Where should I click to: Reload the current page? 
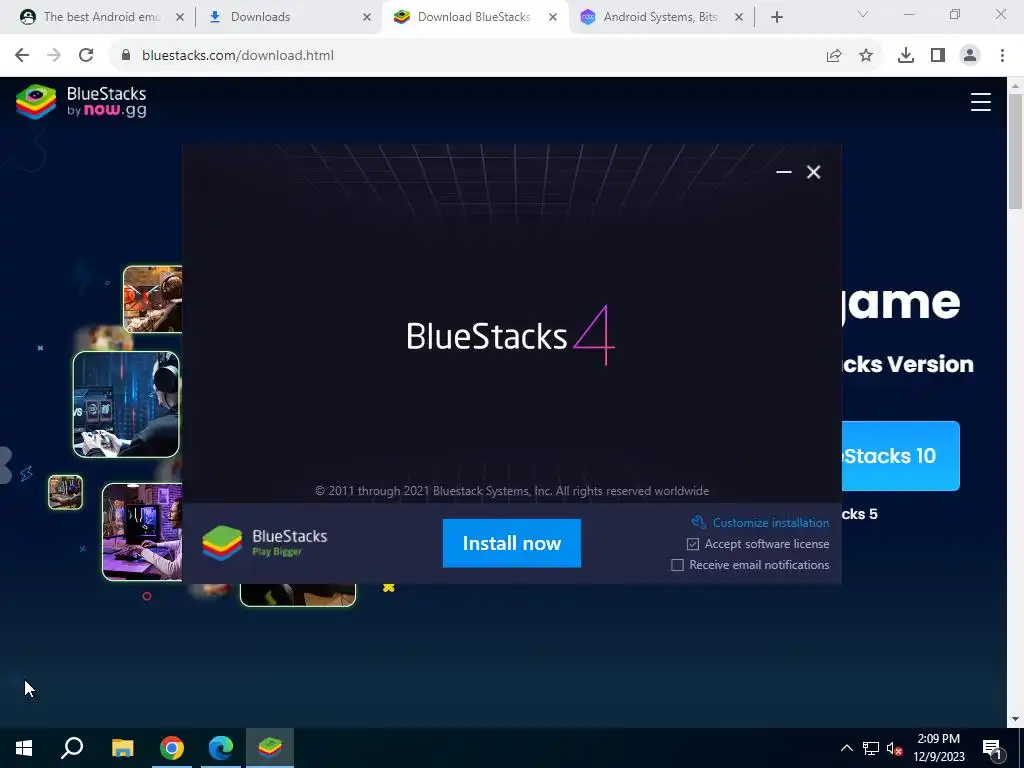(x=86, y=56)
